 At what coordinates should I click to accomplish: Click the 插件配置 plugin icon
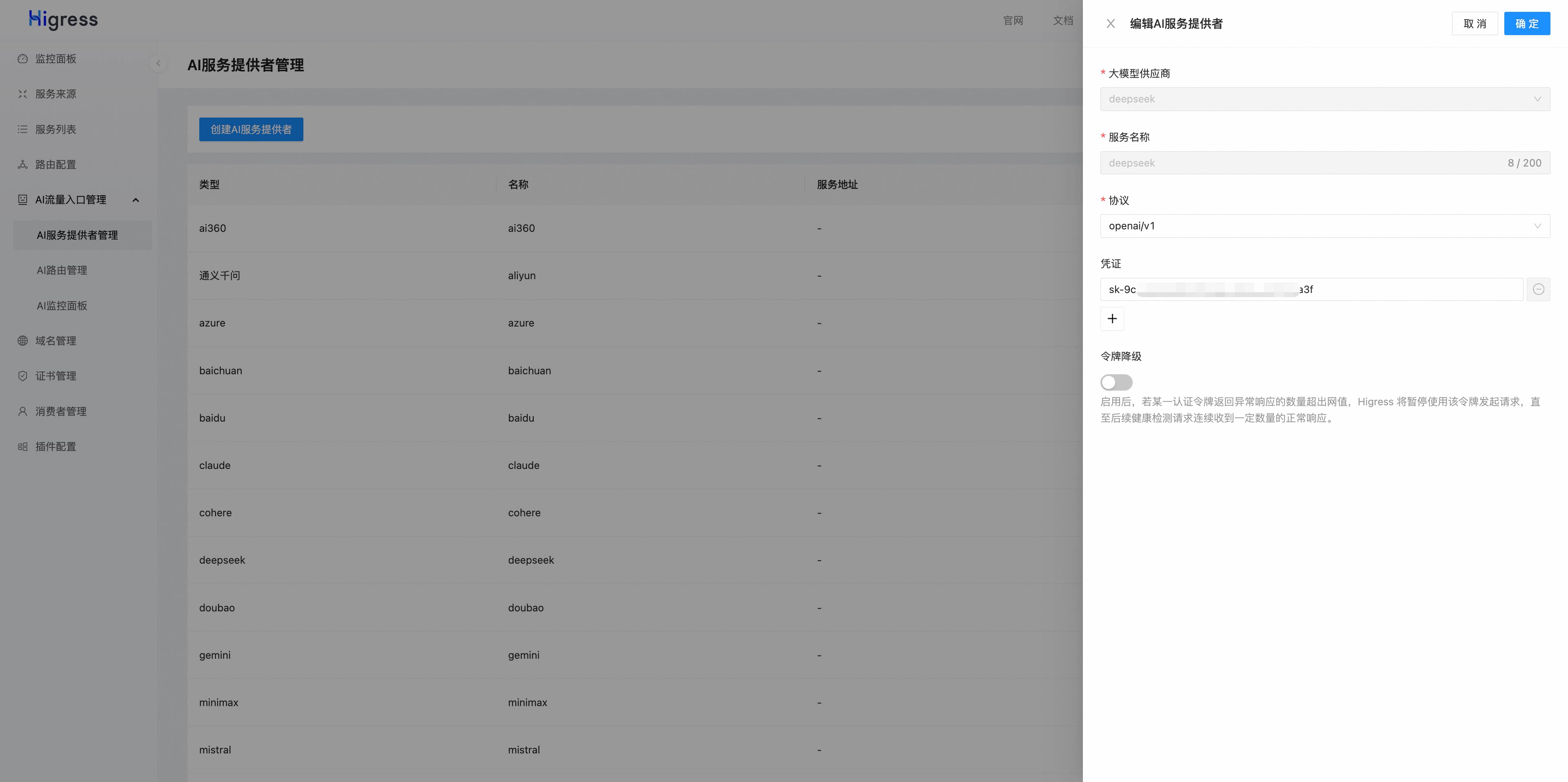pyautogui.click(x=22, y=447)
